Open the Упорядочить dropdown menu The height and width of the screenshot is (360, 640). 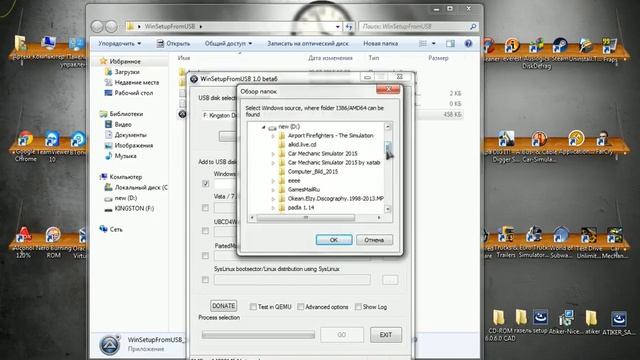120,43
